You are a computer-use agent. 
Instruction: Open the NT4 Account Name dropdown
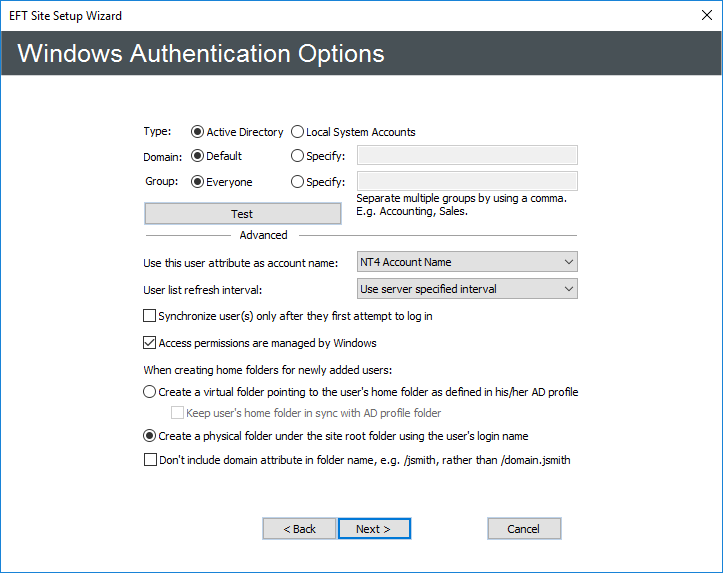[467, 262]
